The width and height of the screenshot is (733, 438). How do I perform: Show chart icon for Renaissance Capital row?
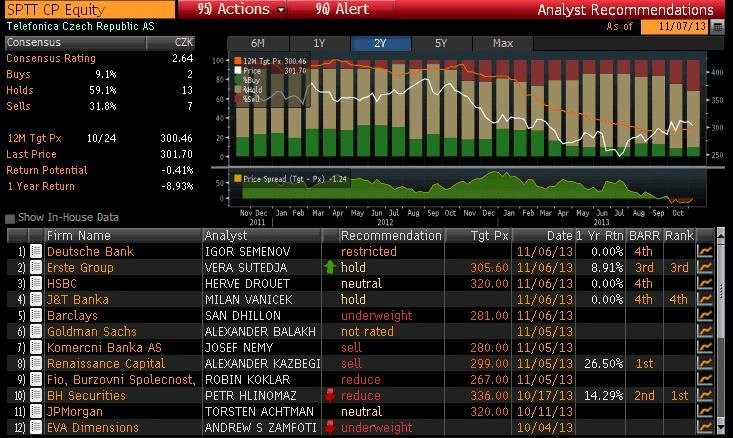[x=704, y=363]
